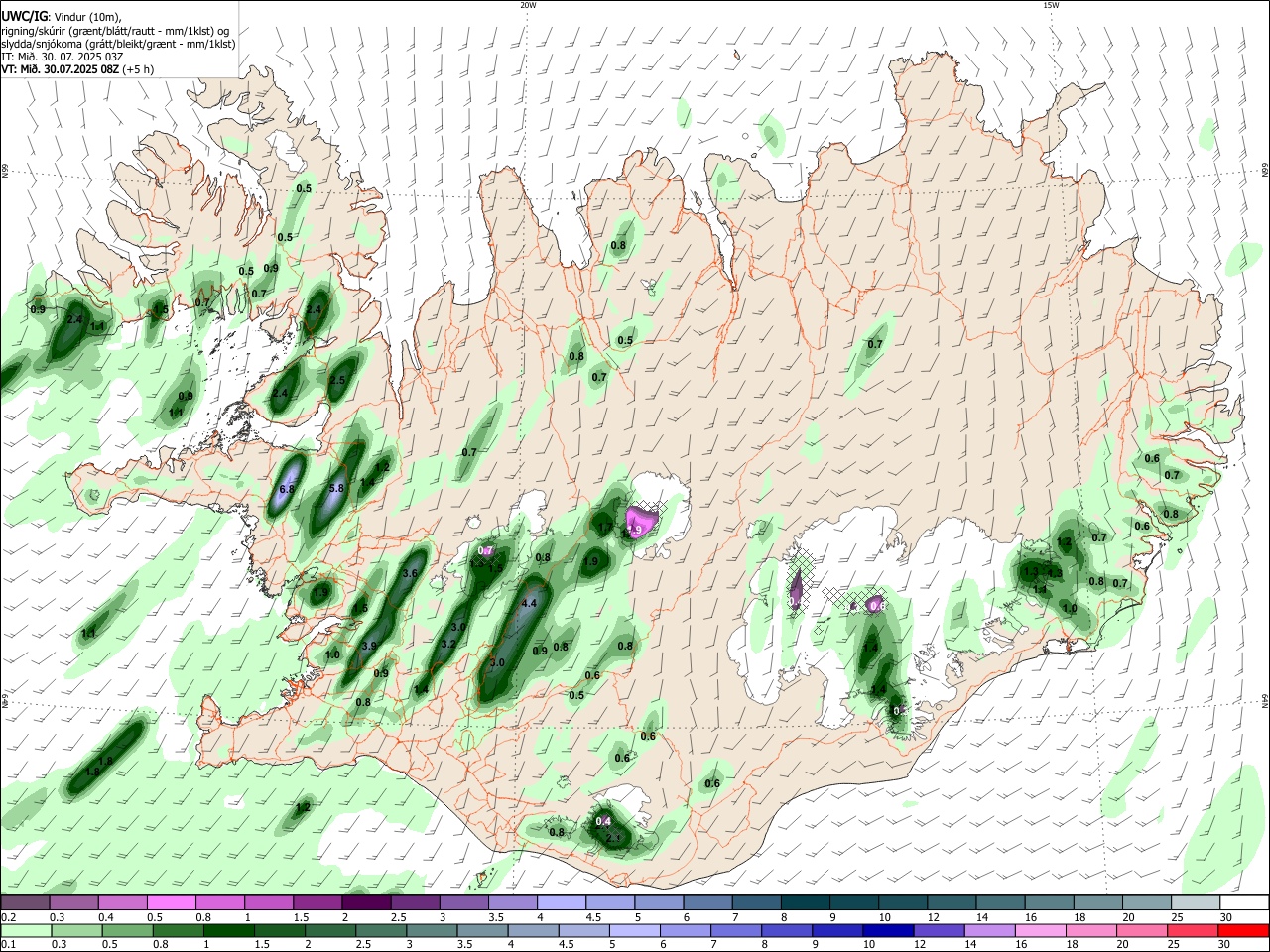The height and width of the screenshot is (952, 1270).
Task: Click the pale green swatch labeled 0.1, bottom legend row
Action: click(x=25, y=930)
